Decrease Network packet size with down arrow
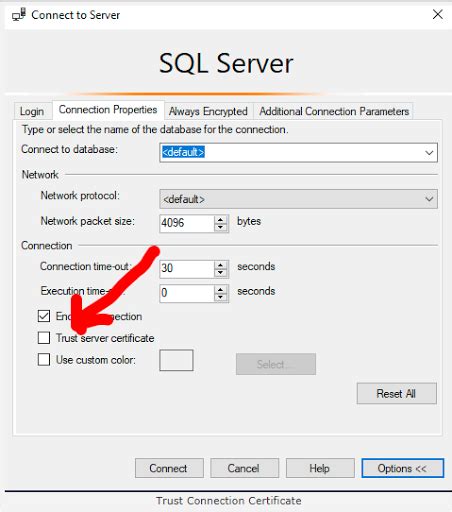452x512 pixels. pos(220,228)
